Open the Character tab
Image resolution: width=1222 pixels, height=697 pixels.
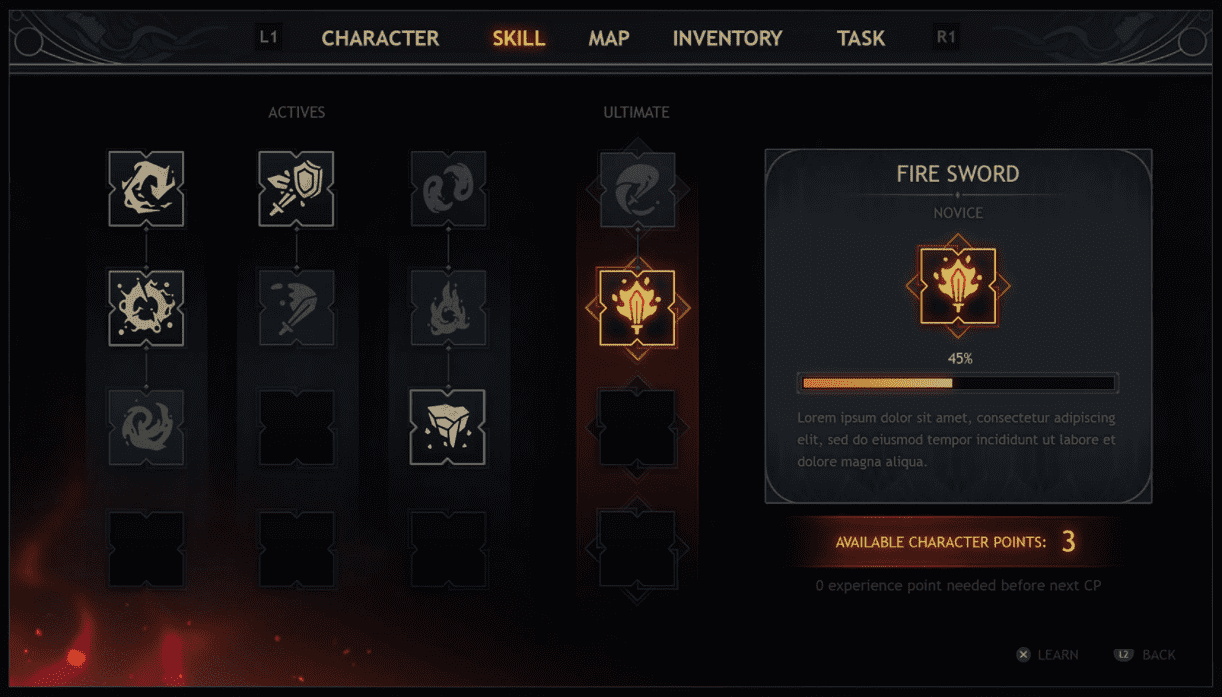[380, 38]
